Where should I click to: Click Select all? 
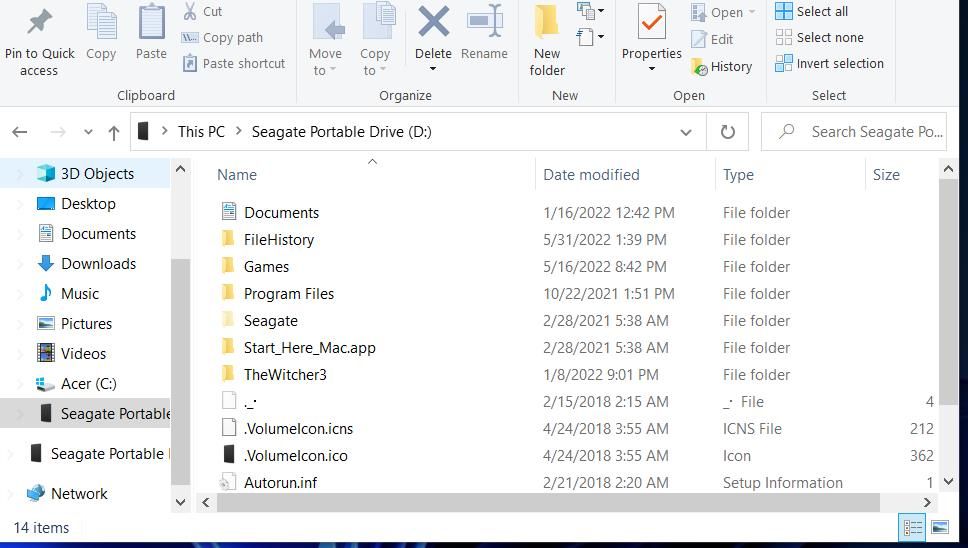tap(811, 11)
